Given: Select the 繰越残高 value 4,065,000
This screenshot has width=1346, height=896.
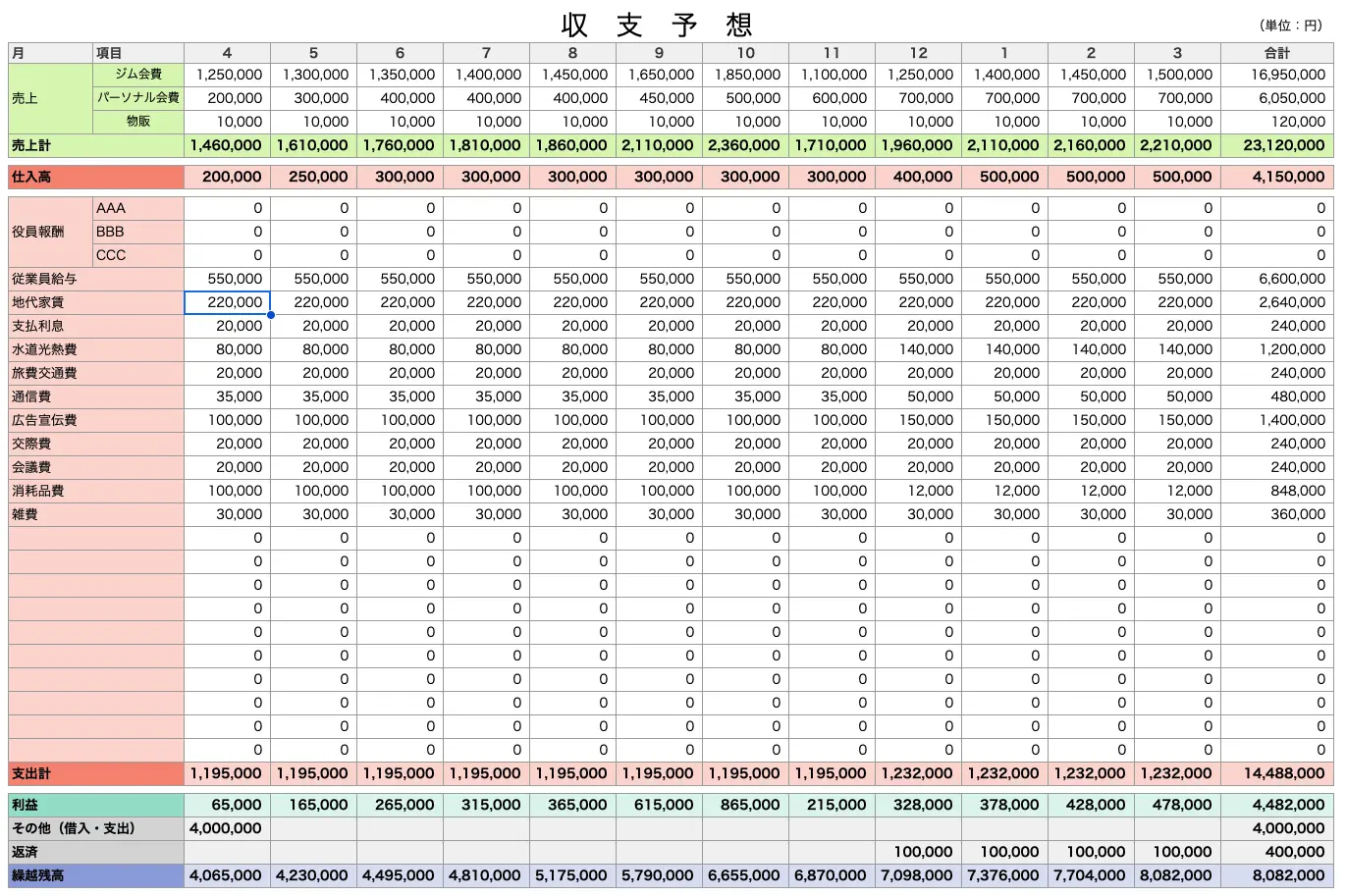Looking at the screenshot, I should 227,875.
